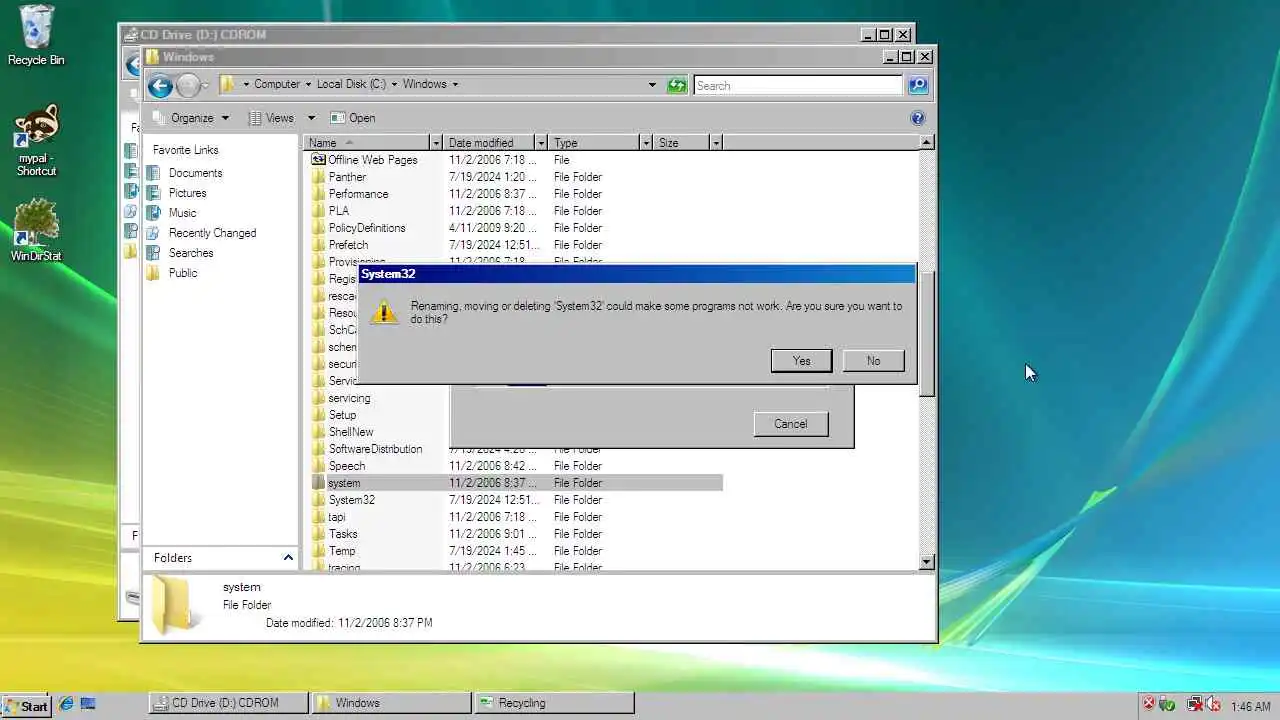
Task: Click the network disconnected tray icon
Action: (1194, 705)
